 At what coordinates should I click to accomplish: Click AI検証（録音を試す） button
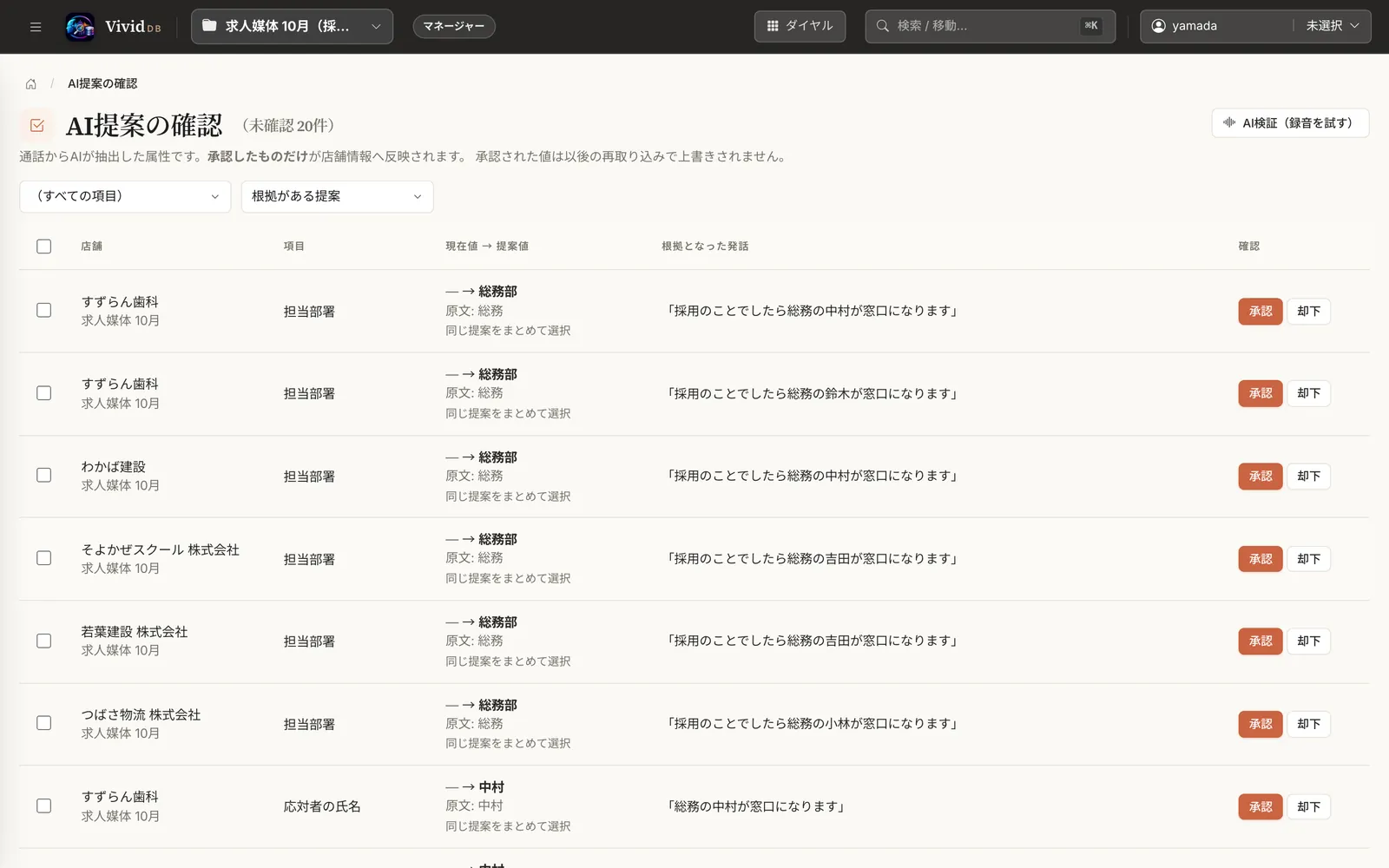tap(1290, 123)
